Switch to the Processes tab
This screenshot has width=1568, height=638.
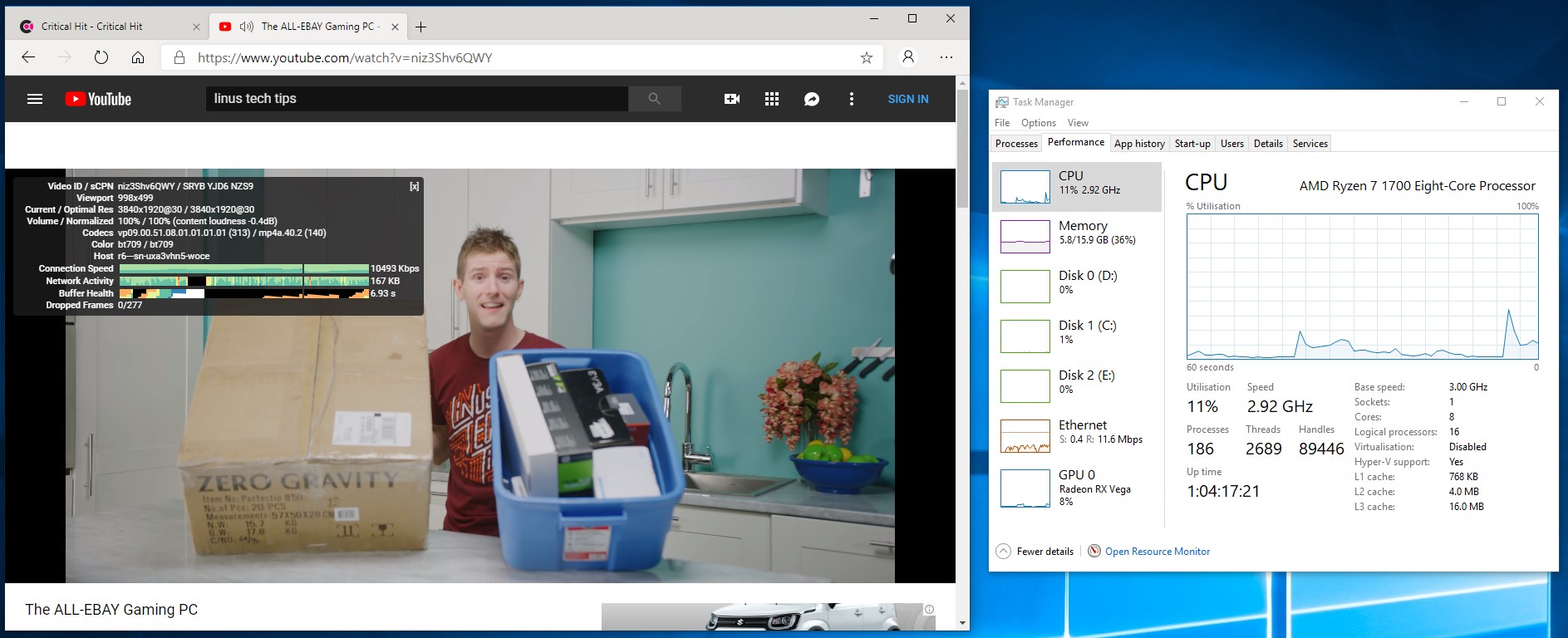1016,144
